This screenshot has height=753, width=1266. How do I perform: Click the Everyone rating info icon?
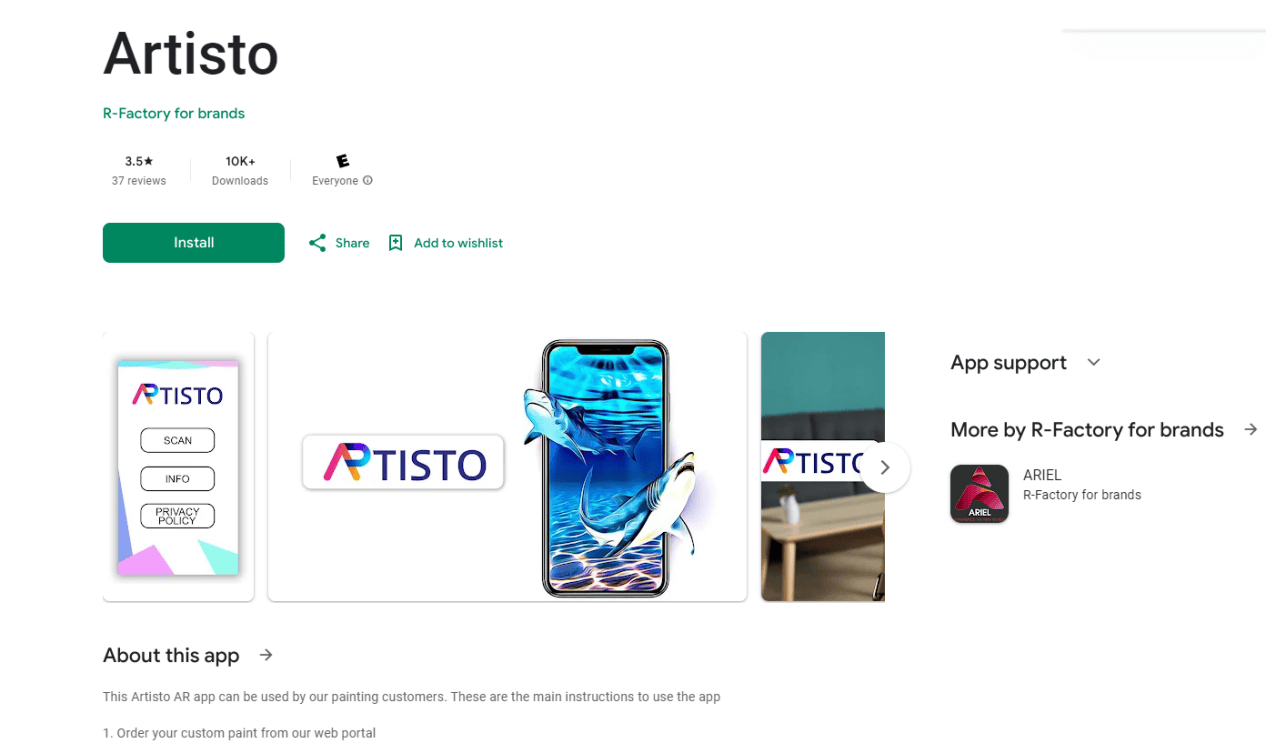tap(368, 181)
